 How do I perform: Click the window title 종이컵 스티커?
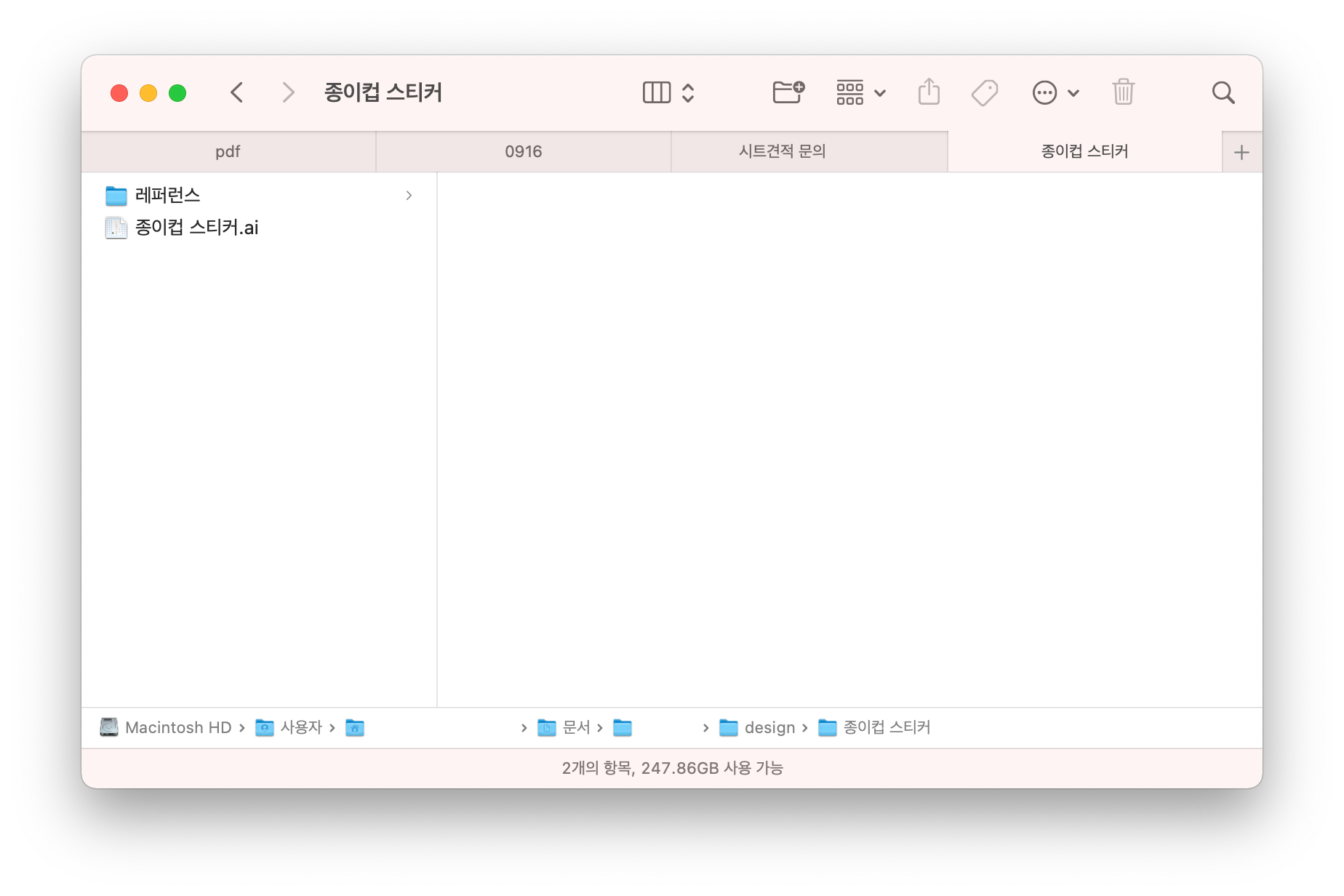[383, 92]
